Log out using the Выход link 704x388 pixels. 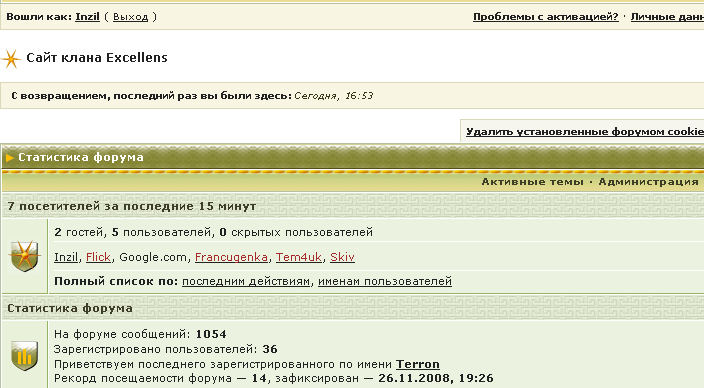[x=130, y=17]
